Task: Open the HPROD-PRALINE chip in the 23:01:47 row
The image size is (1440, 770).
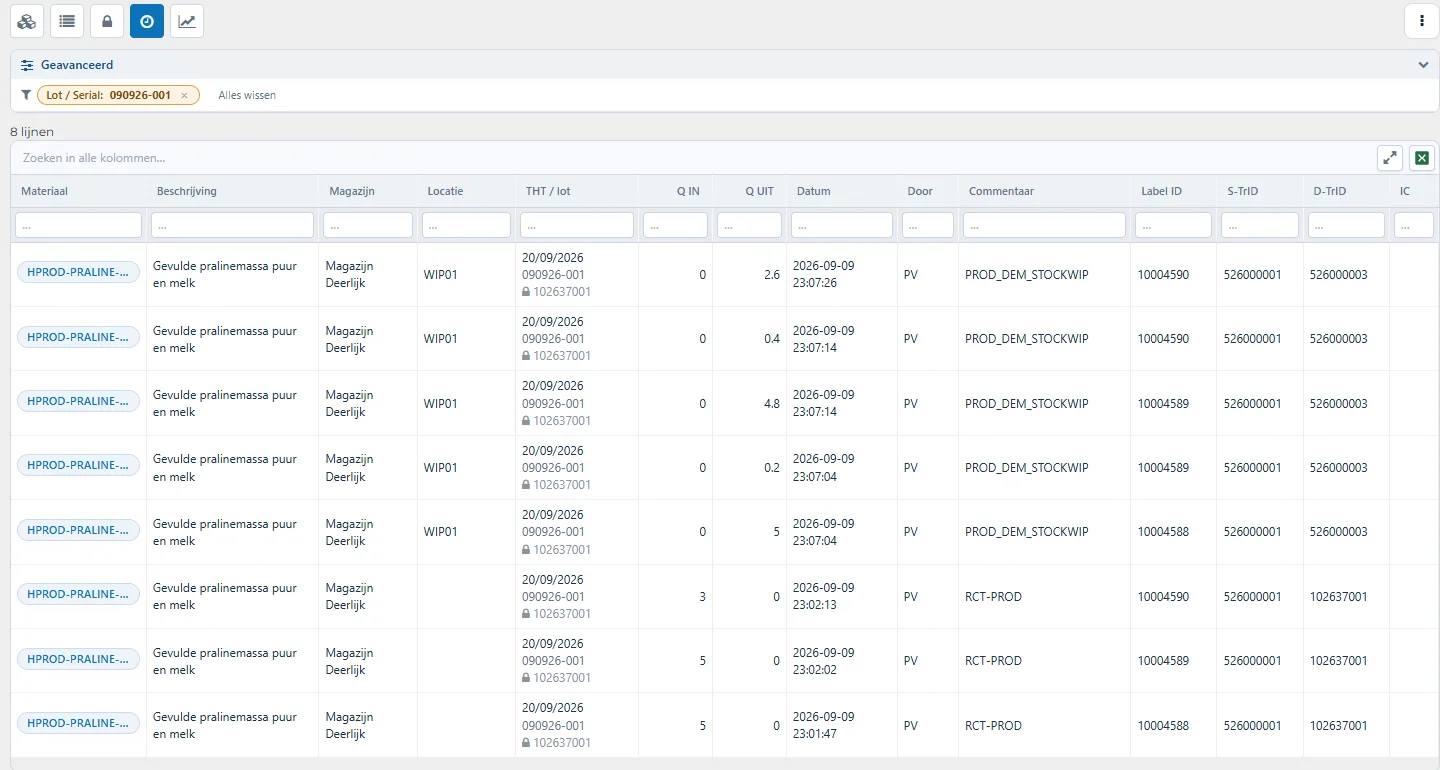Action: coord(79,725)
